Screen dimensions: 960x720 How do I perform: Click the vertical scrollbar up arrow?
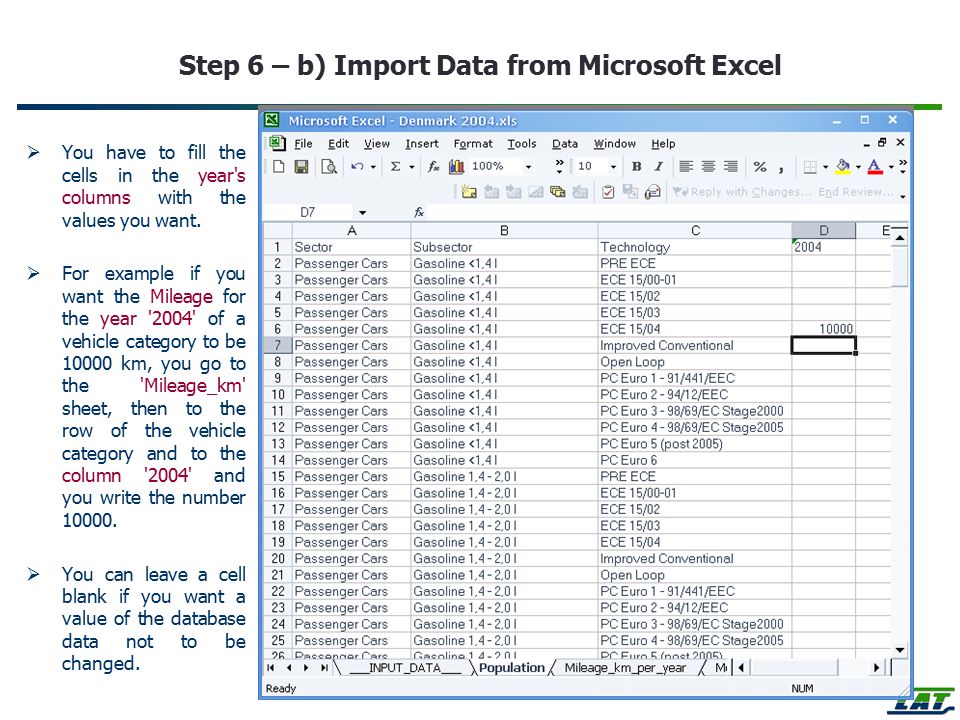click(899, 236)
